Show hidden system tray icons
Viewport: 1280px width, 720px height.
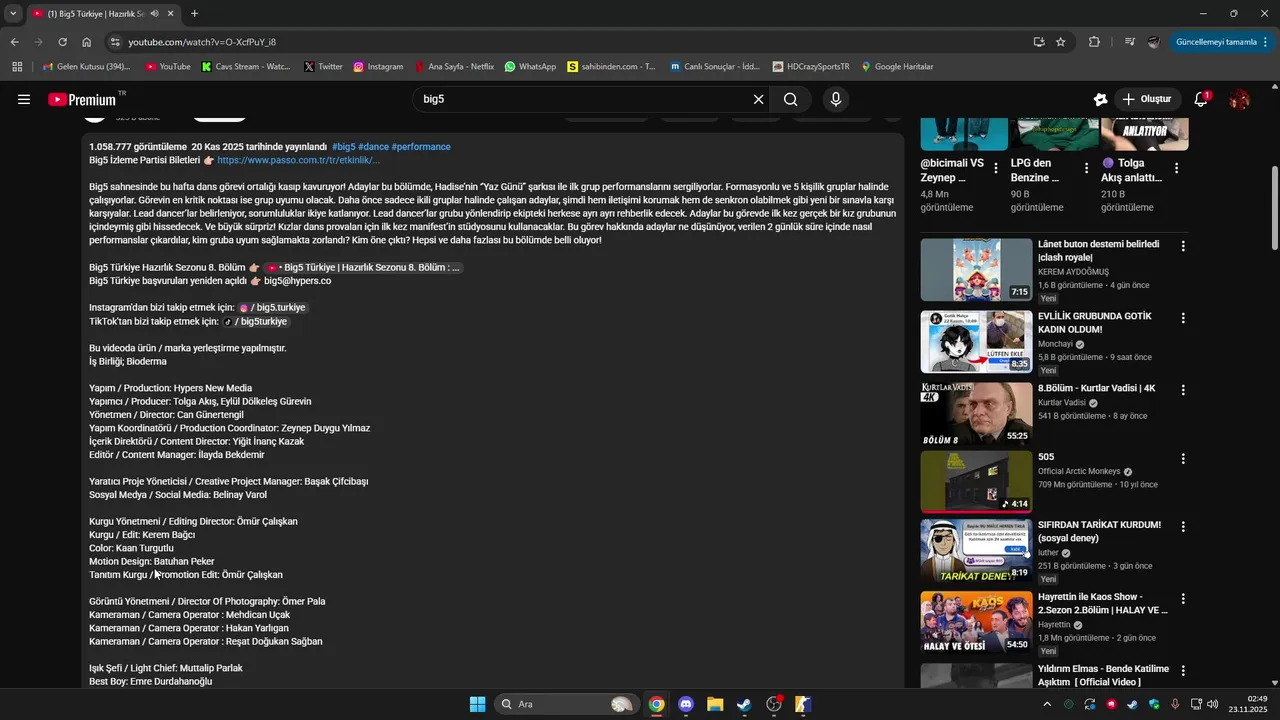pos(1047,704)
